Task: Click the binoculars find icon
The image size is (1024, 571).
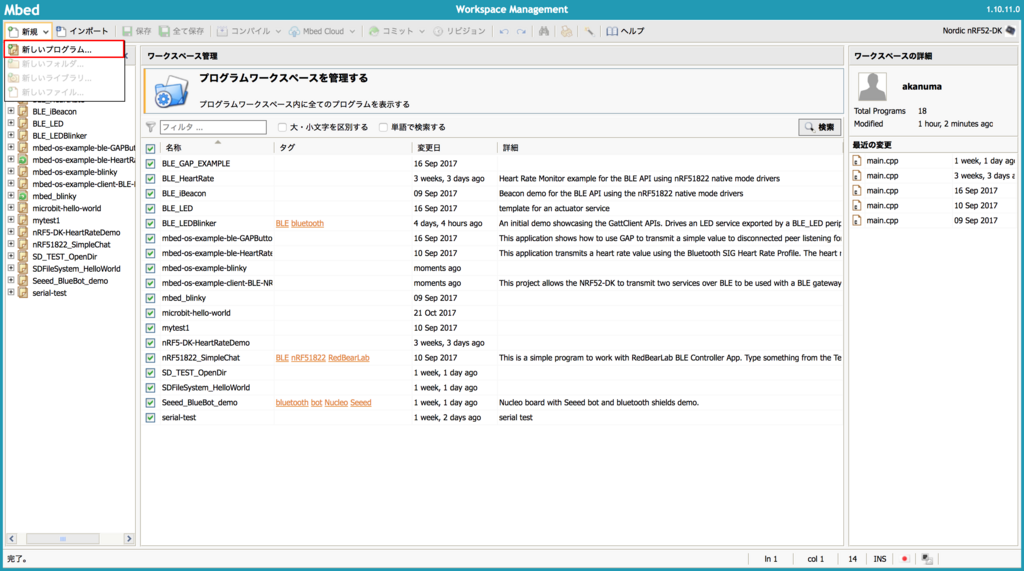Action: (x=544, y=31)
